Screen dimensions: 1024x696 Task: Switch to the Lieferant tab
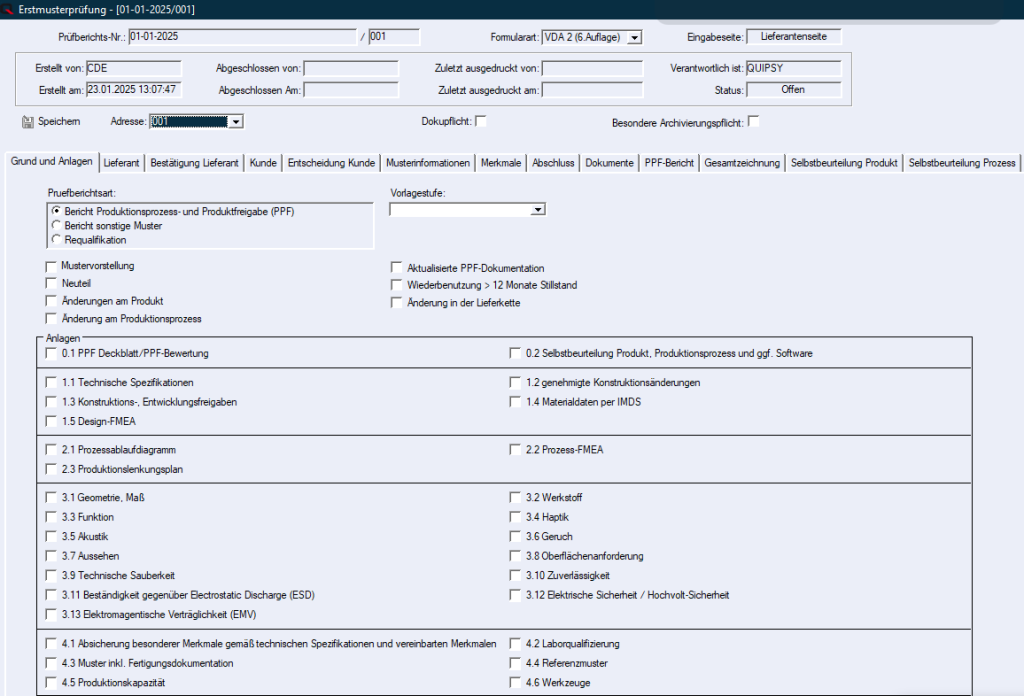pyautogui.click(x=121, y=163)
